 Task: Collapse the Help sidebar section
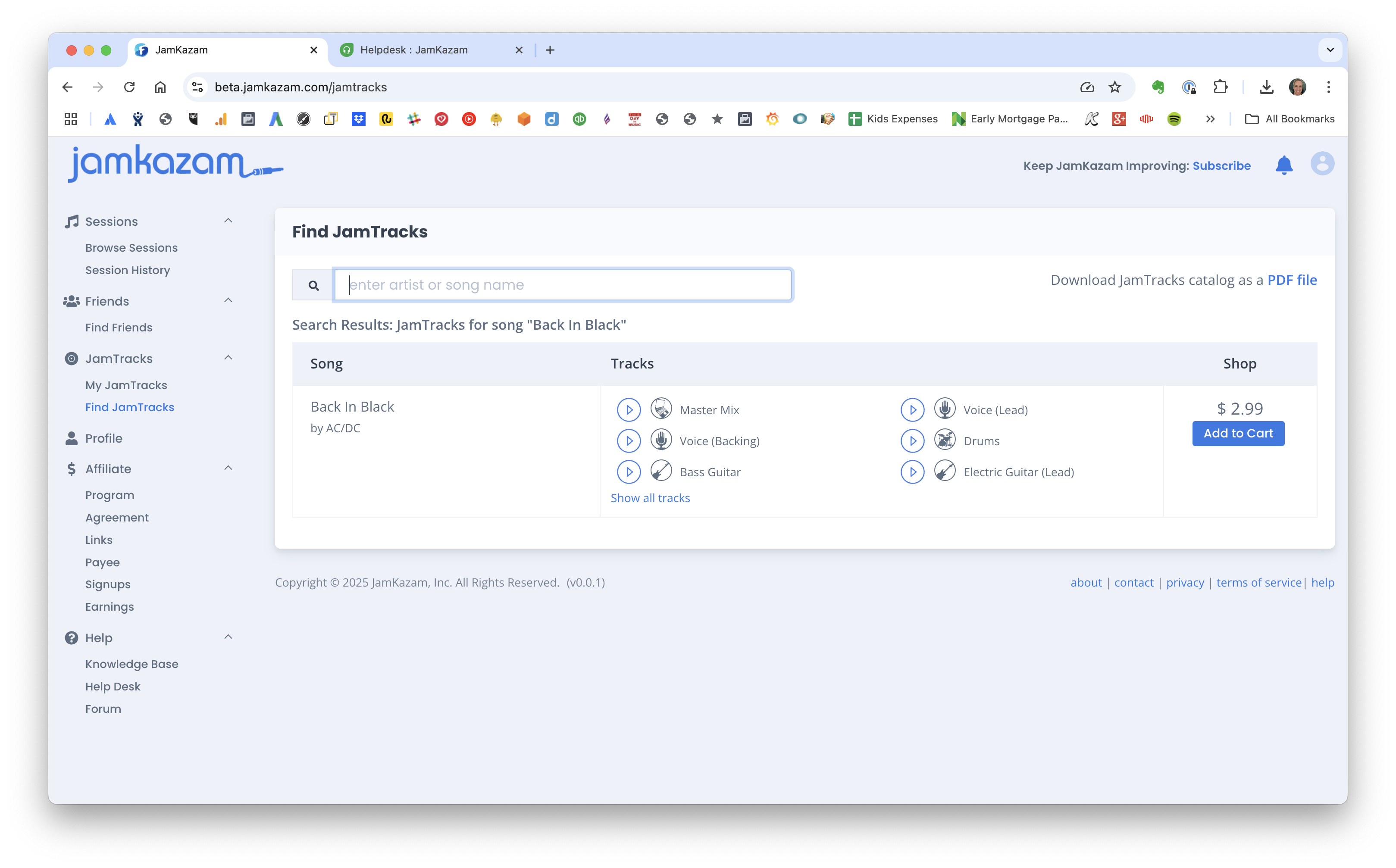(228, 637)
